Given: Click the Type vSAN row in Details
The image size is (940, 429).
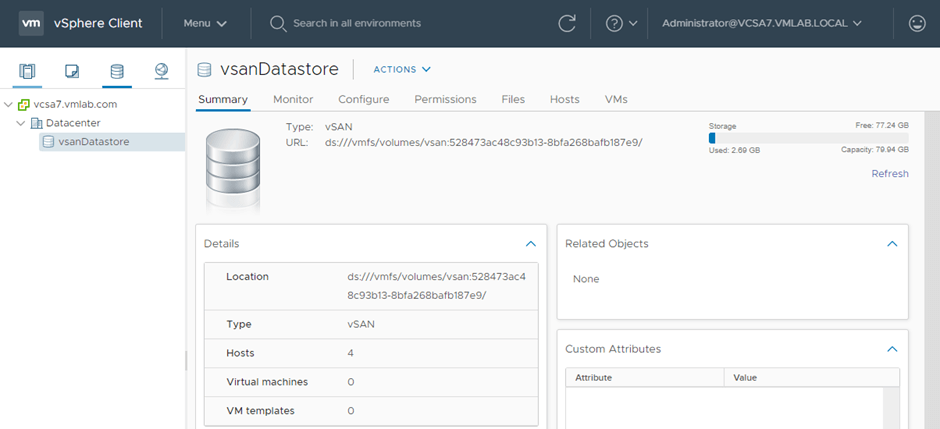Looking at the screenshot, I should (x=371, y=324).
